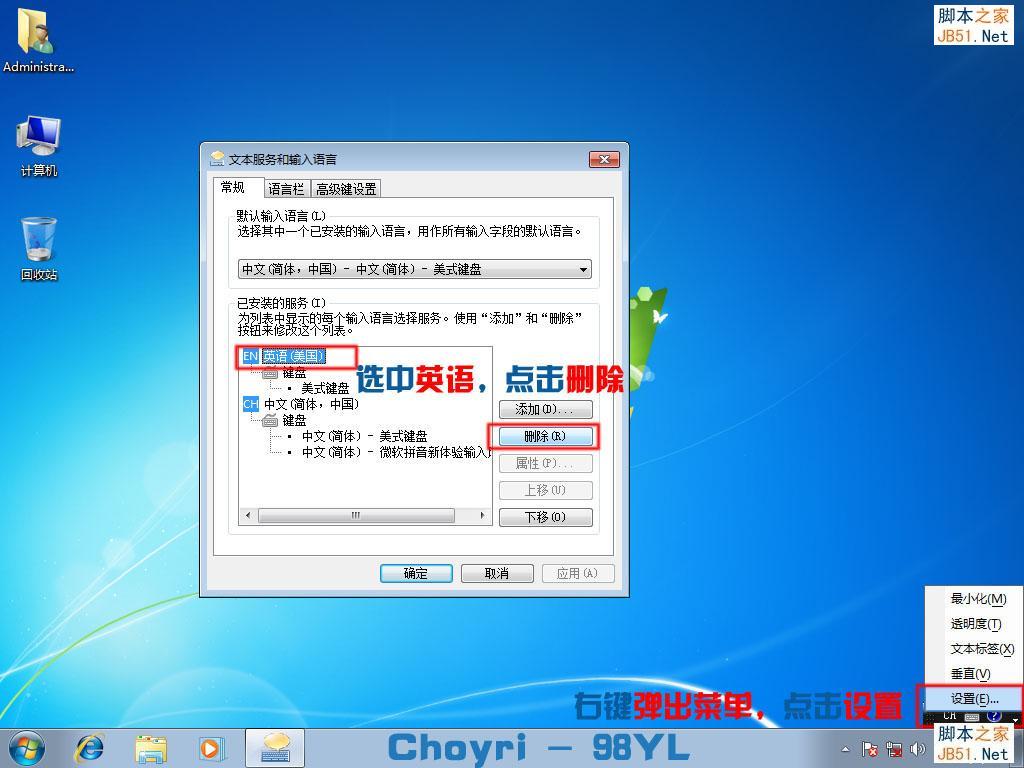
Task: Click the CH language indicator icon
Action: tap(948, 716)
